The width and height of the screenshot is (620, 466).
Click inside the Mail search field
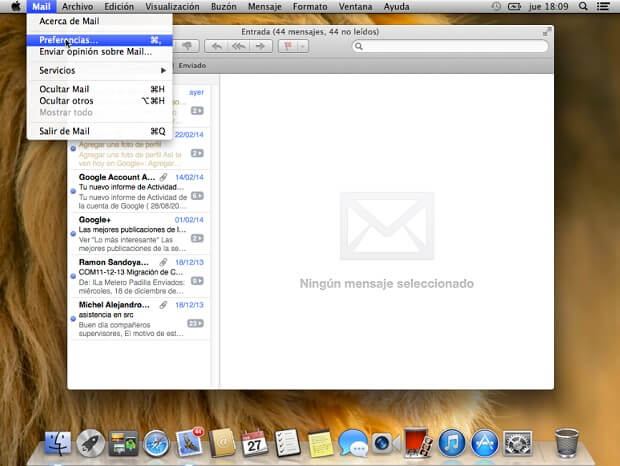pos(450,46)
